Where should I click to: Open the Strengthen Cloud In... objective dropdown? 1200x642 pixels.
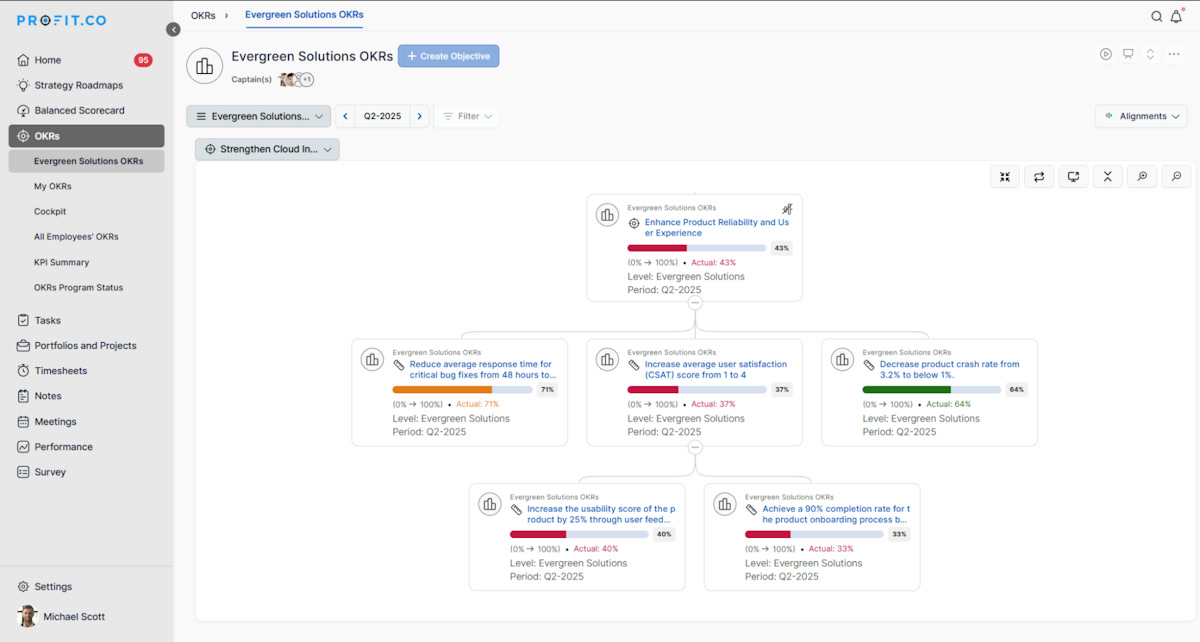267,149
